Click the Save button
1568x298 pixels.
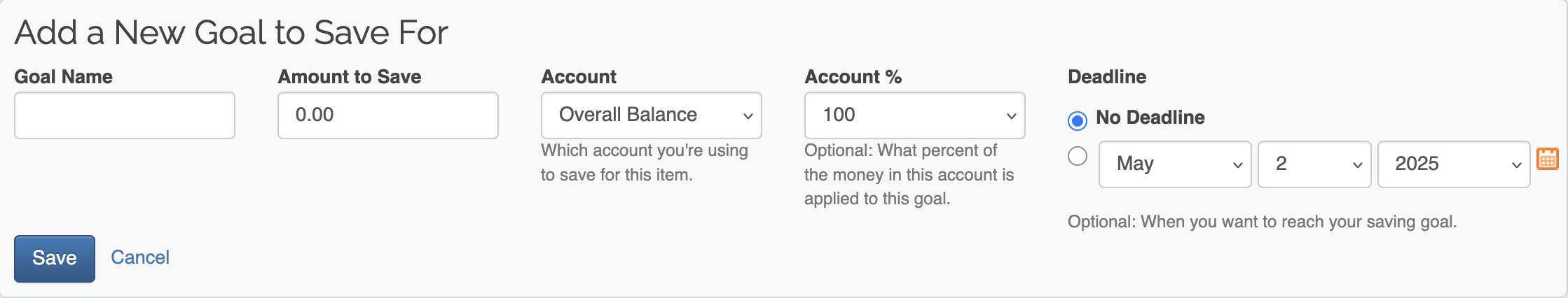(55, 258)
